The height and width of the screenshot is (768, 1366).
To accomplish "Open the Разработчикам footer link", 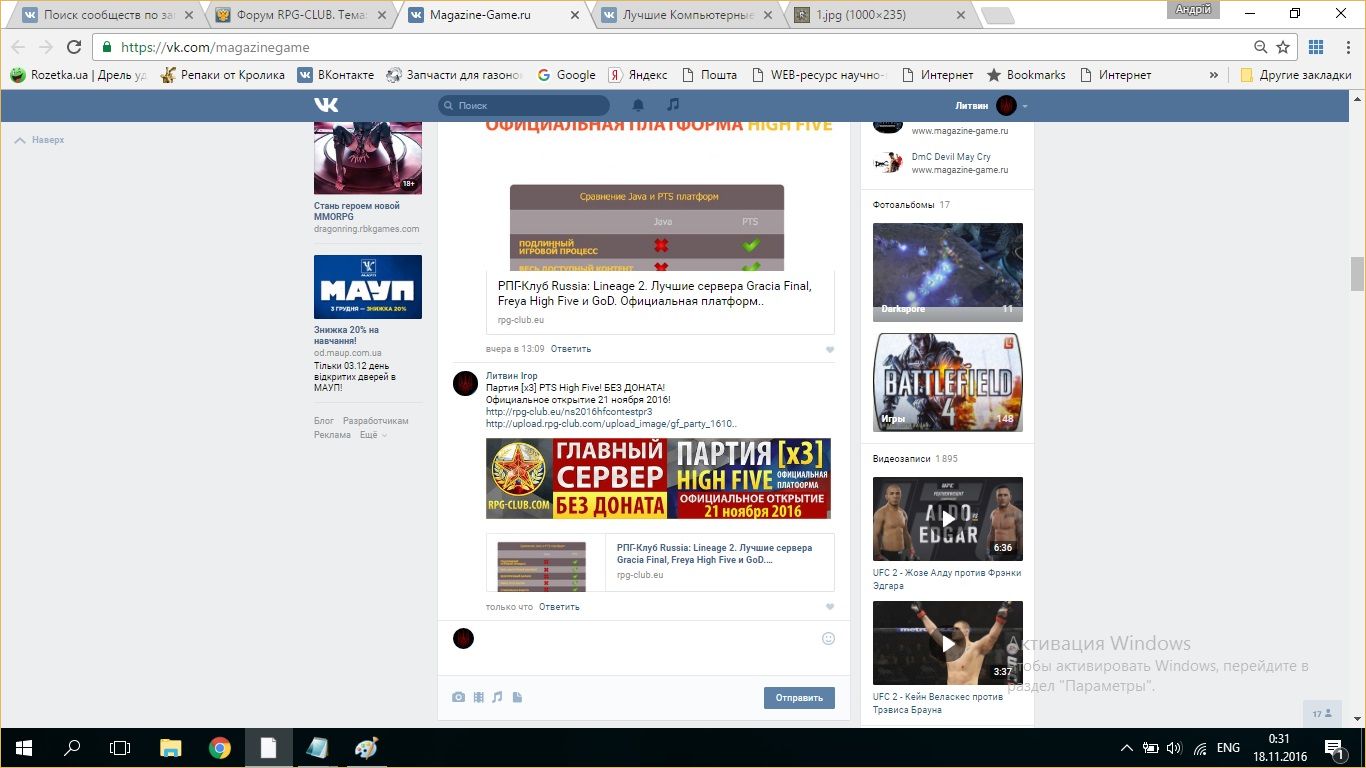I will 376,421.
